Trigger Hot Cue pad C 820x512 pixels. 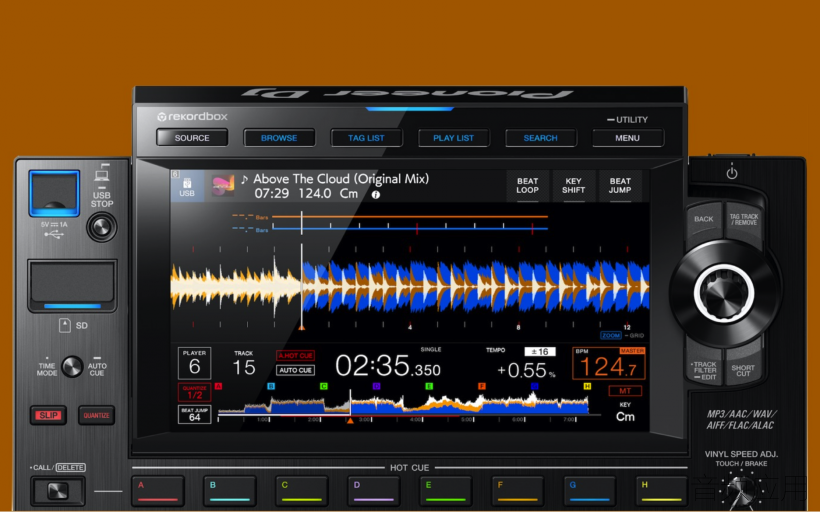(302, 491)
